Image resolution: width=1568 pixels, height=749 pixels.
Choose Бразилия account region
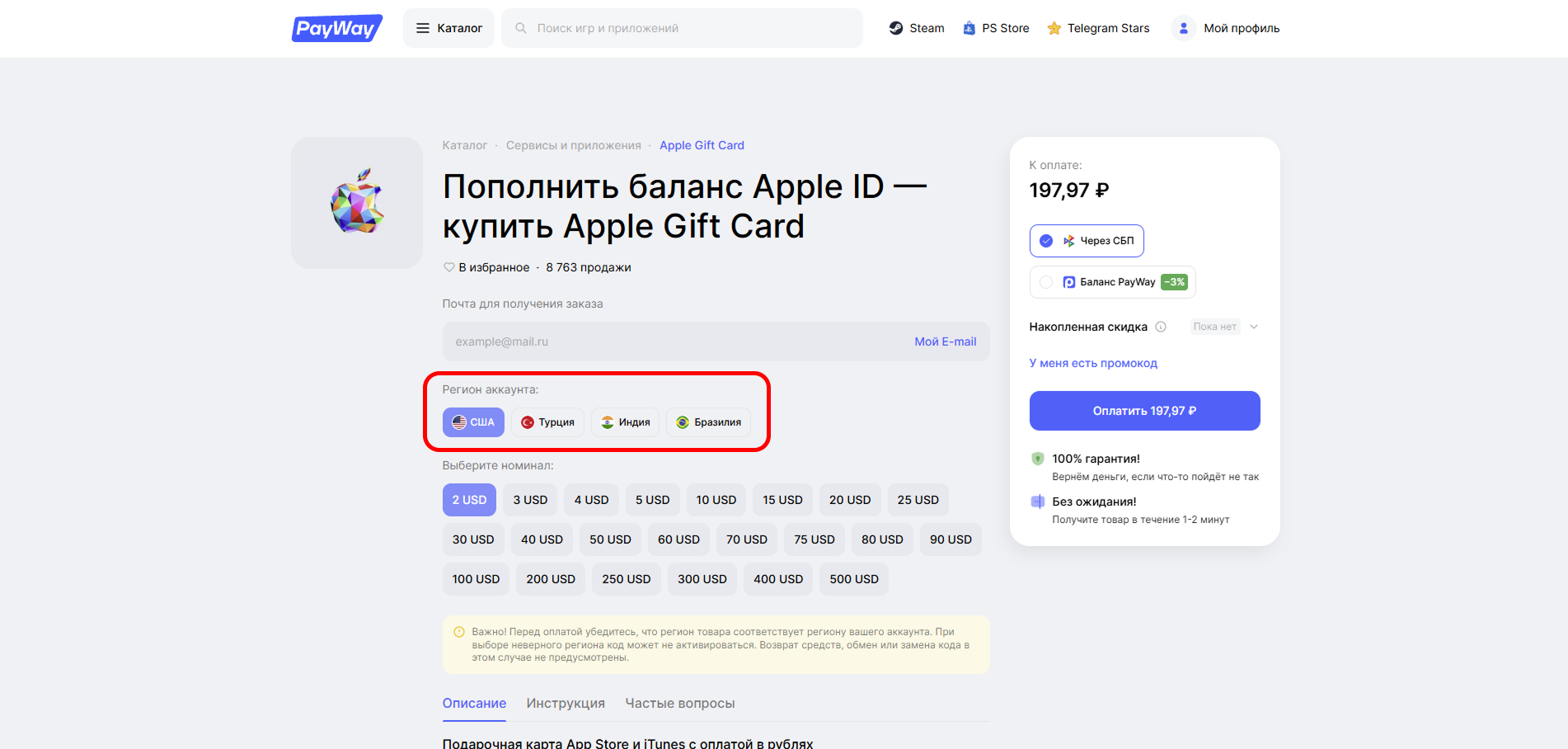[x=708, y=422]
